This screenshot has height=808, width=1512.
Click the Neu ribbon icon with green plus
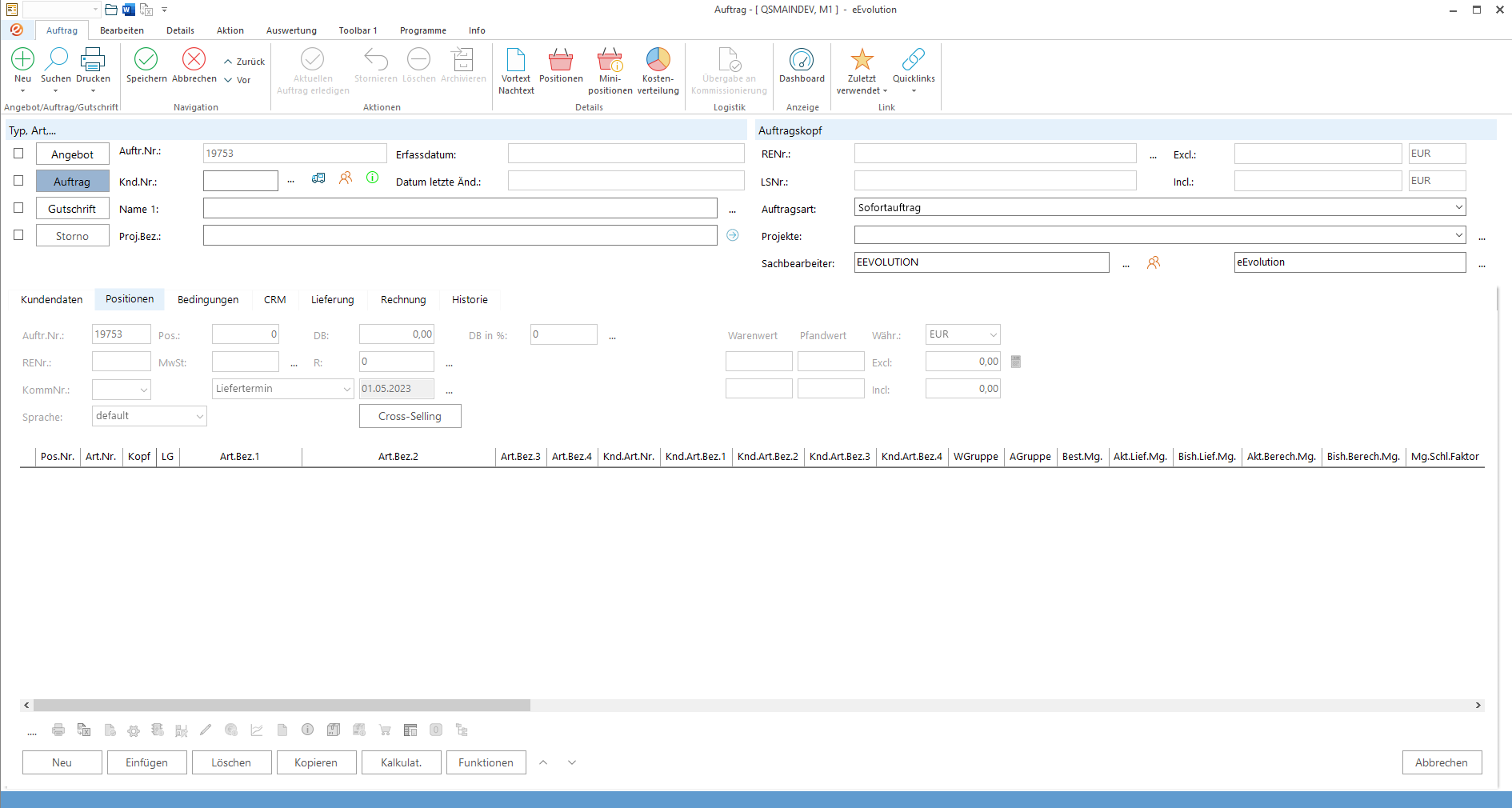23,59
